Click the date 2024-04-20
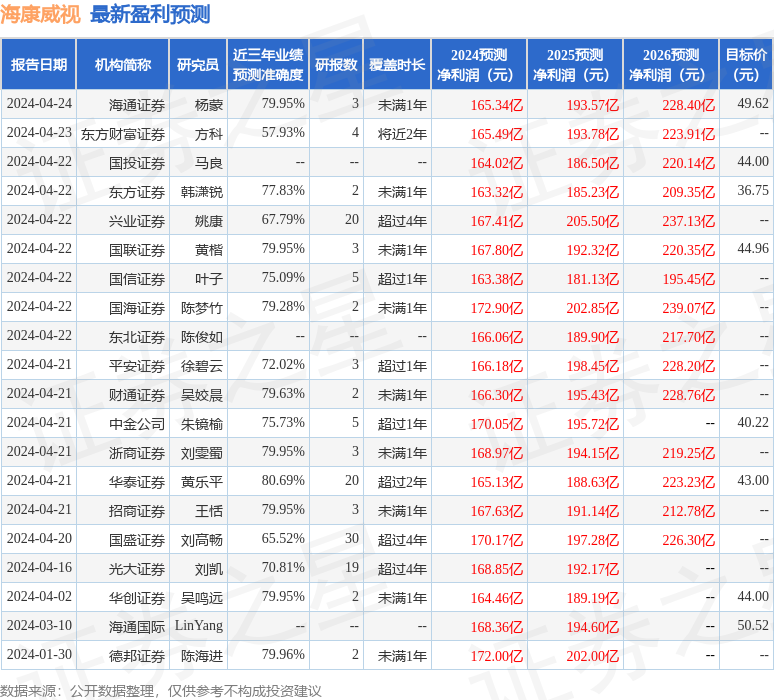The image size is (774, 700). [39, 538]
